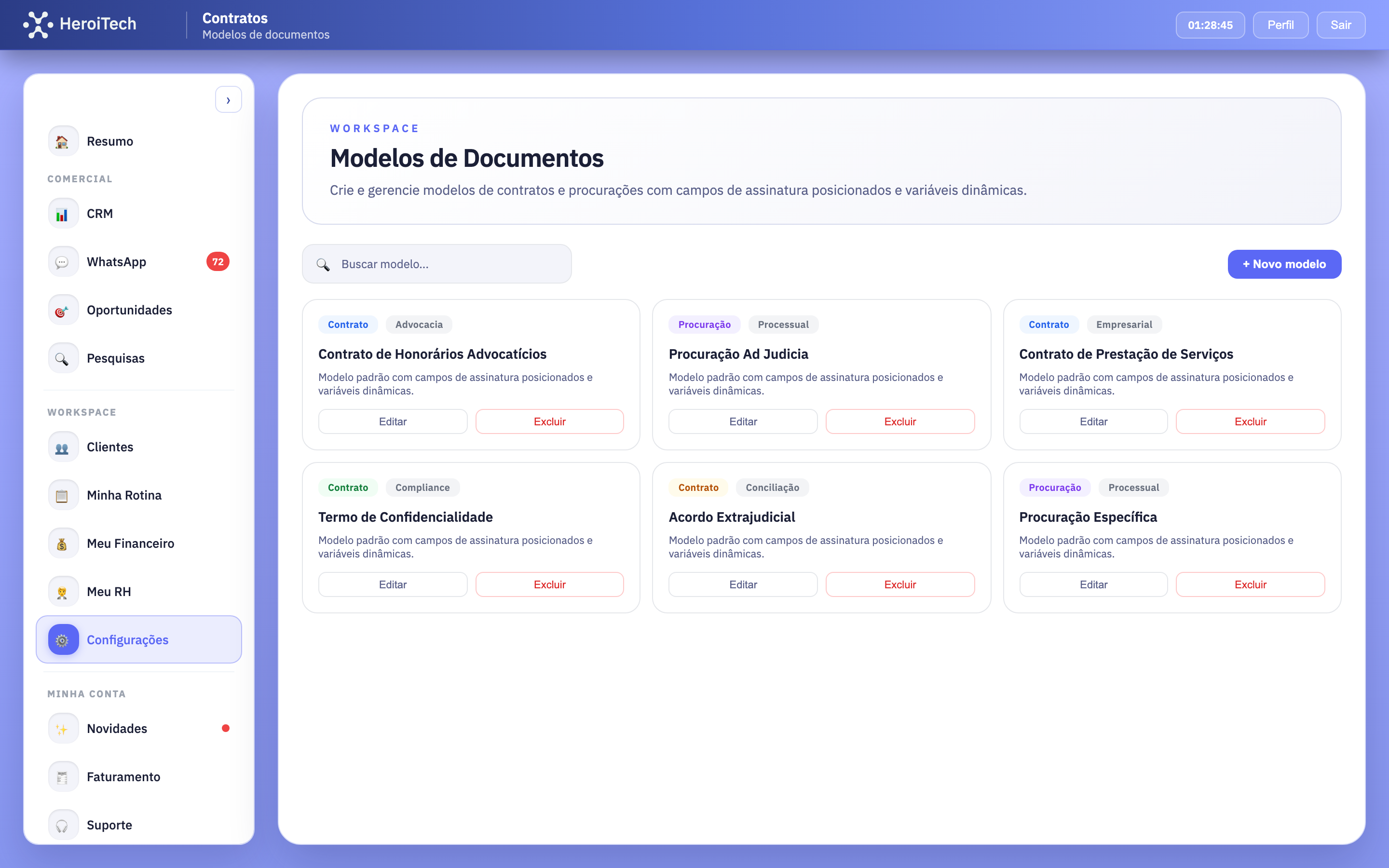Open the Suporte headset icon
Image resolution: width=1389 pixels, height=868 pixels.
click(x=63, y=825)
